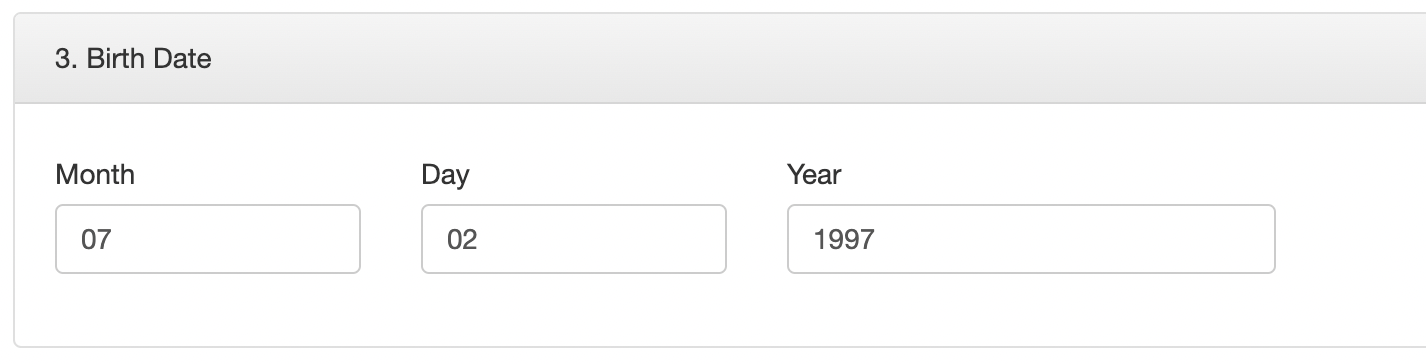
Task: Focus the Month input field
Action: (x=208, y=239)
